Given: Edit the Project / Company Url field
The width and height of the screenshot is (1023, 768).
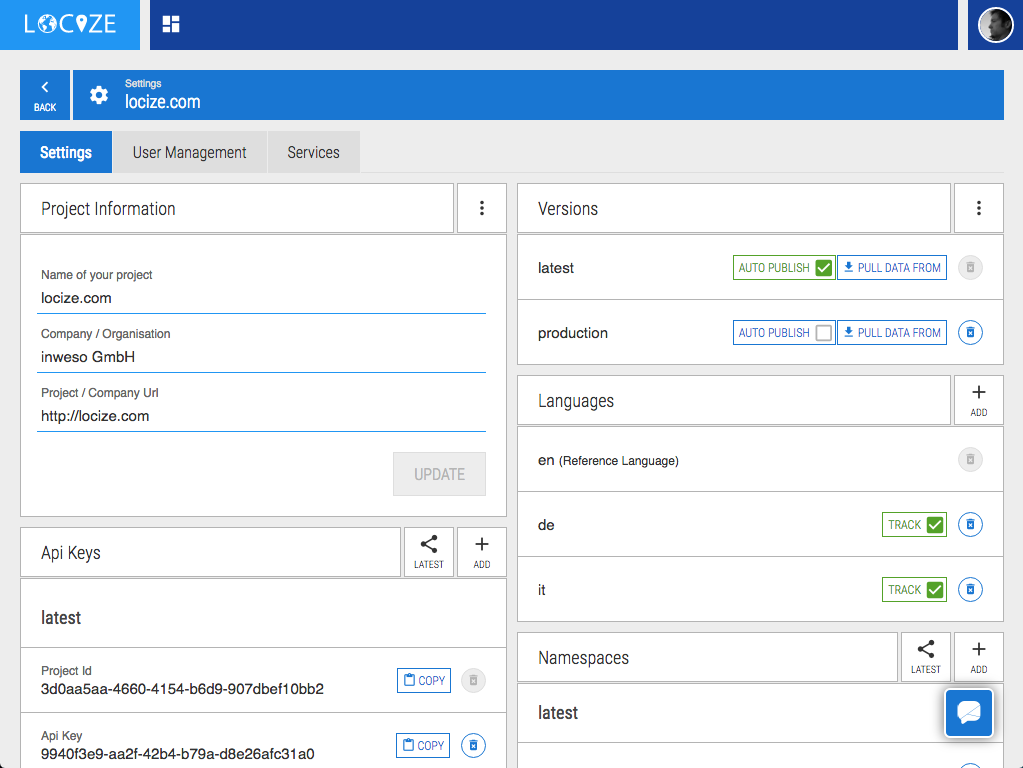Looking at the screenshot, I should coord(262,416).
